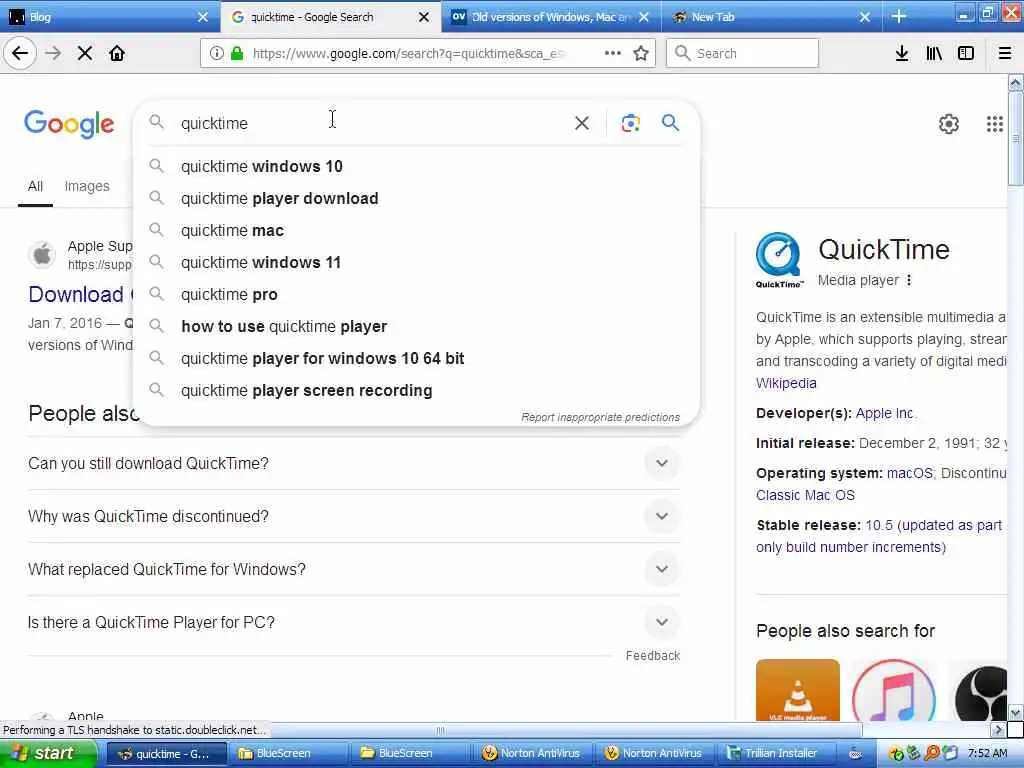Click the Feedback link below questions
1024x768 pixels.
click(x=652, y=656)
